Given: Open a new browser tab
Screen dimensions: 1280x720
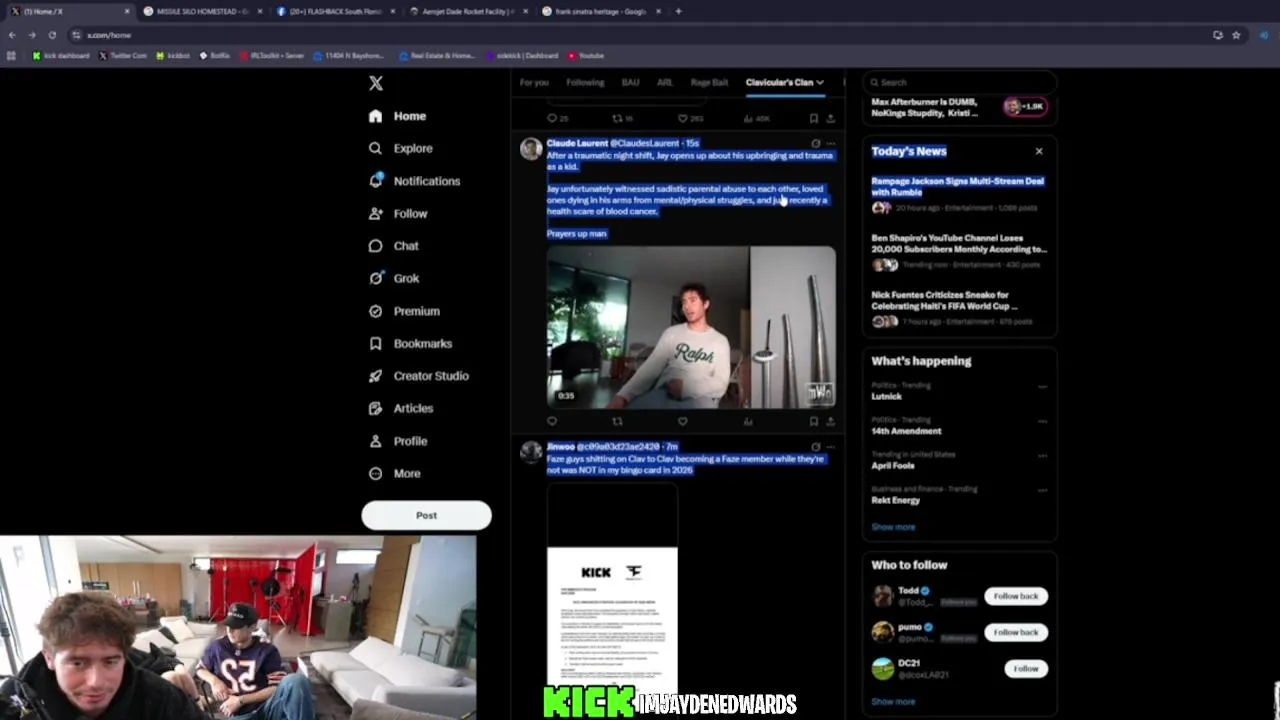Looking at the screenshot, I should pyautogui.click(x=678, y=11).
